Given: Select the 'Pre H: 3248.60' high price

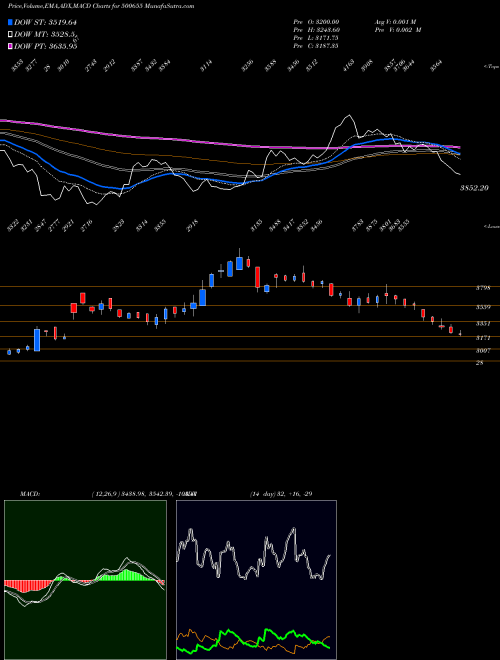Looking at the screenshot, I should point(316,30).
